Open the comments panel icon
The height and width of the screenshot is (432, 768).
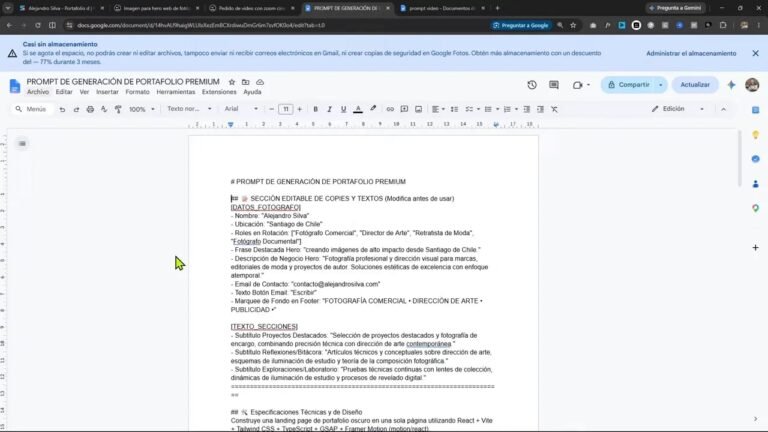pos(554,85)
